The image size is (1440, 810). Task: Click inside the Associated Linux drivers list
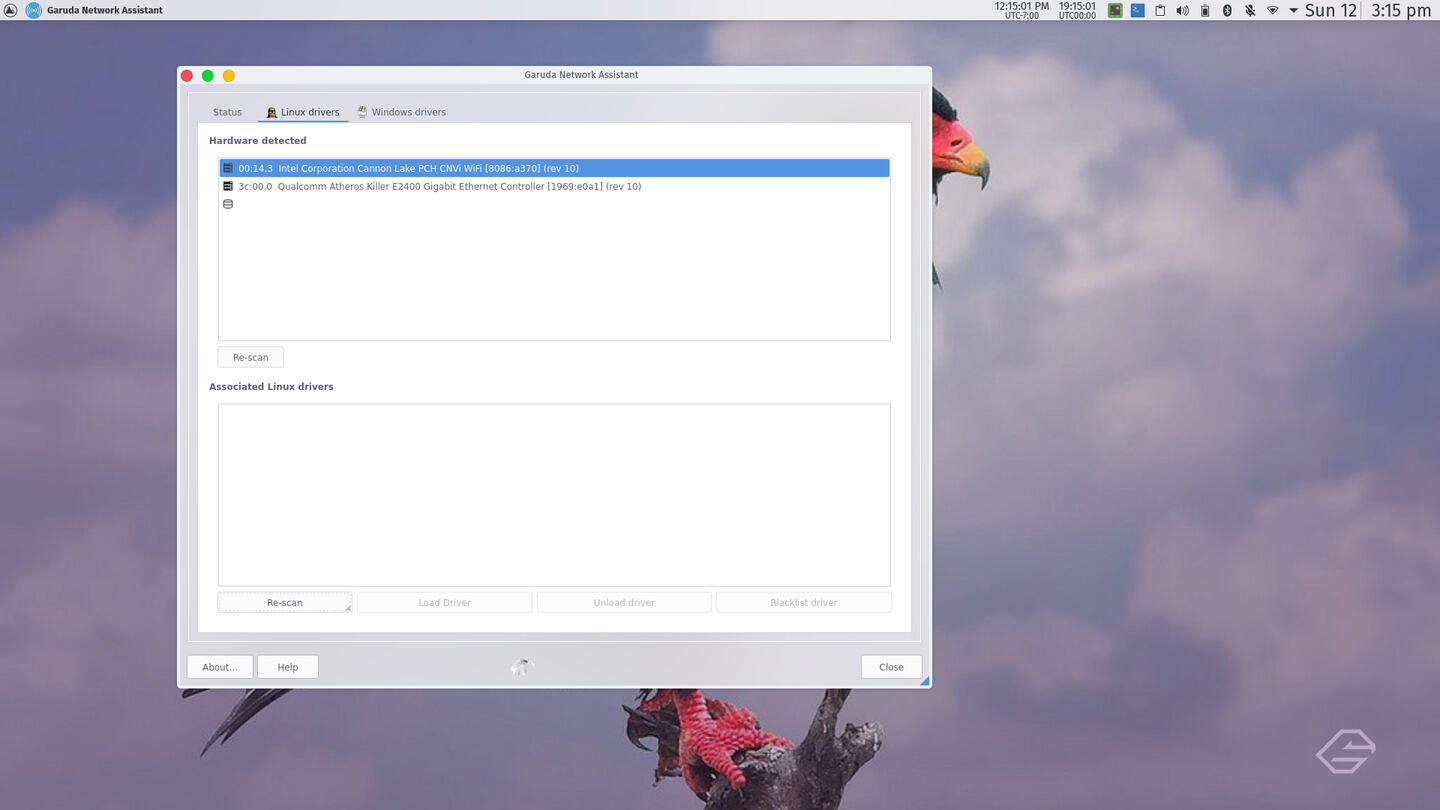tap(554, 494)
